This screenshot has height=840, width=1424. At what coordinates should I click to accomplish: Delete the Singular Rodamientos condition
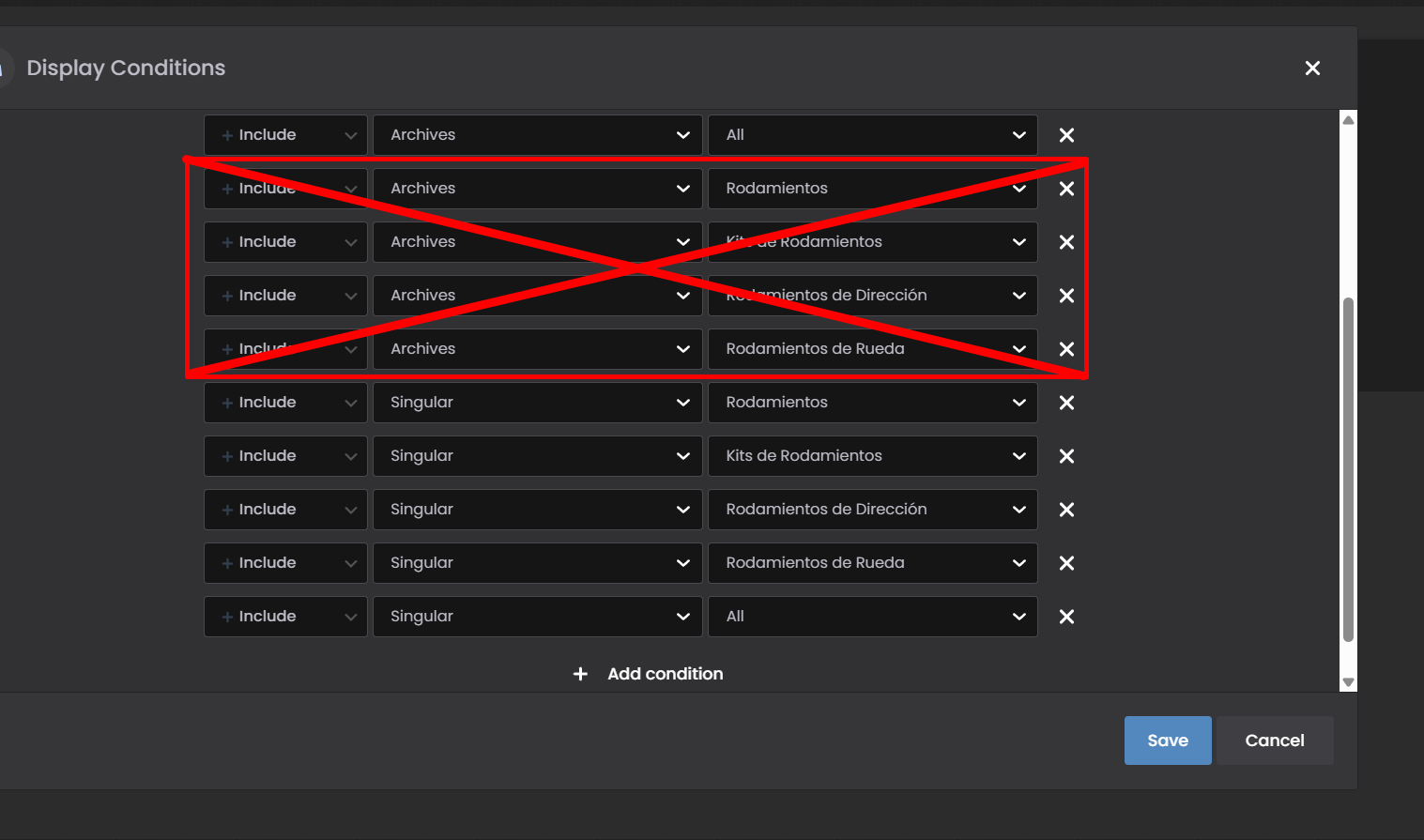pyautogui.click(x=1066, y=403)
